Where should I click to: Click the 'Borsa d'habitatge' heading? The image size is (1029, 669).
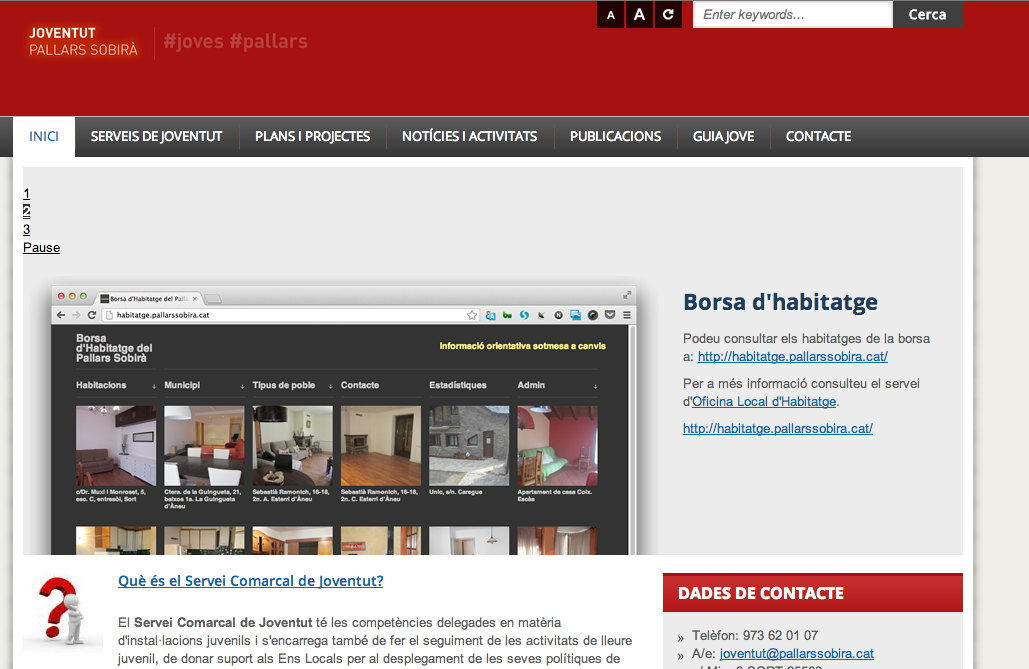[x=780, y=302]
